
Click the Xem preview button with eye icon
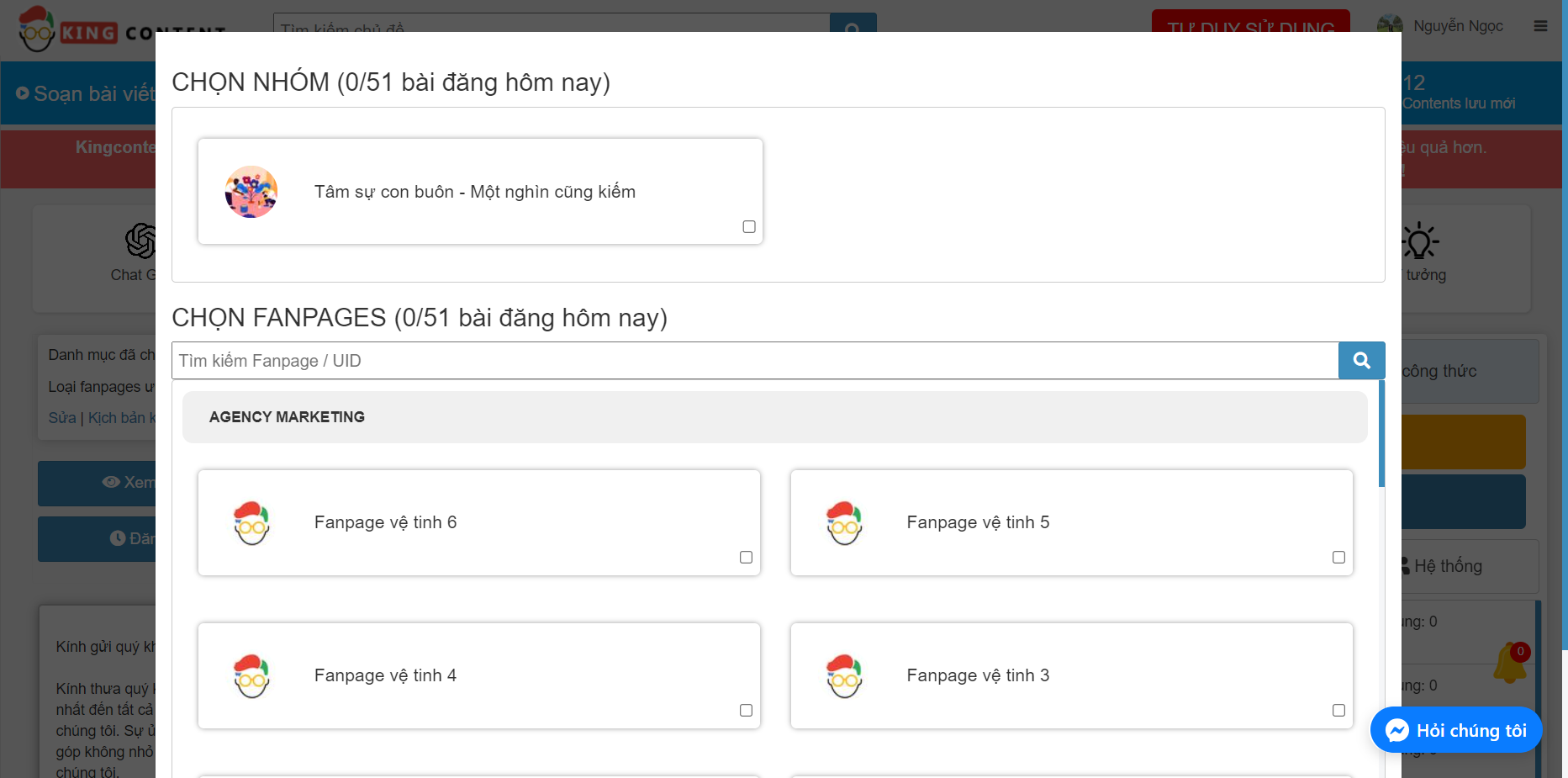point(97,483)
